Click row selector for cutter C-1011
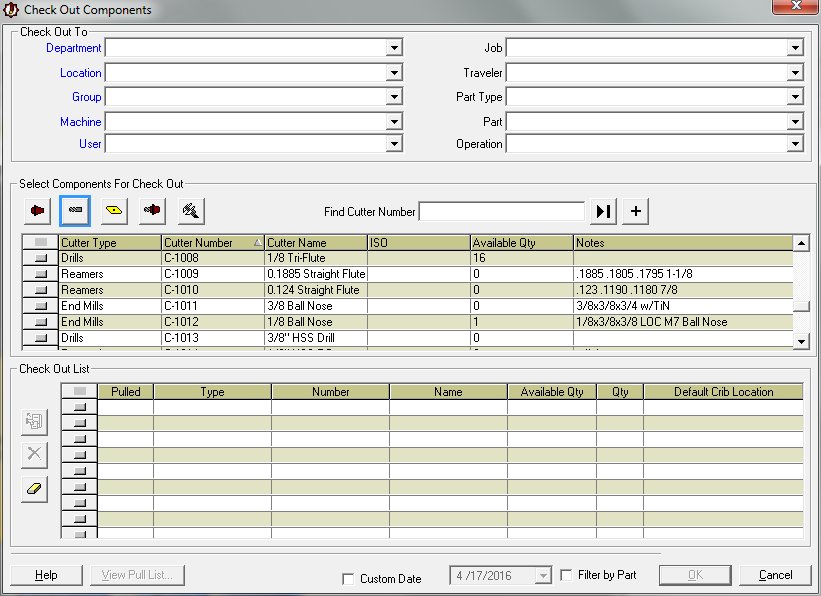Image resolution: width=821 pixels, height=596 pixels. [40, 306]
